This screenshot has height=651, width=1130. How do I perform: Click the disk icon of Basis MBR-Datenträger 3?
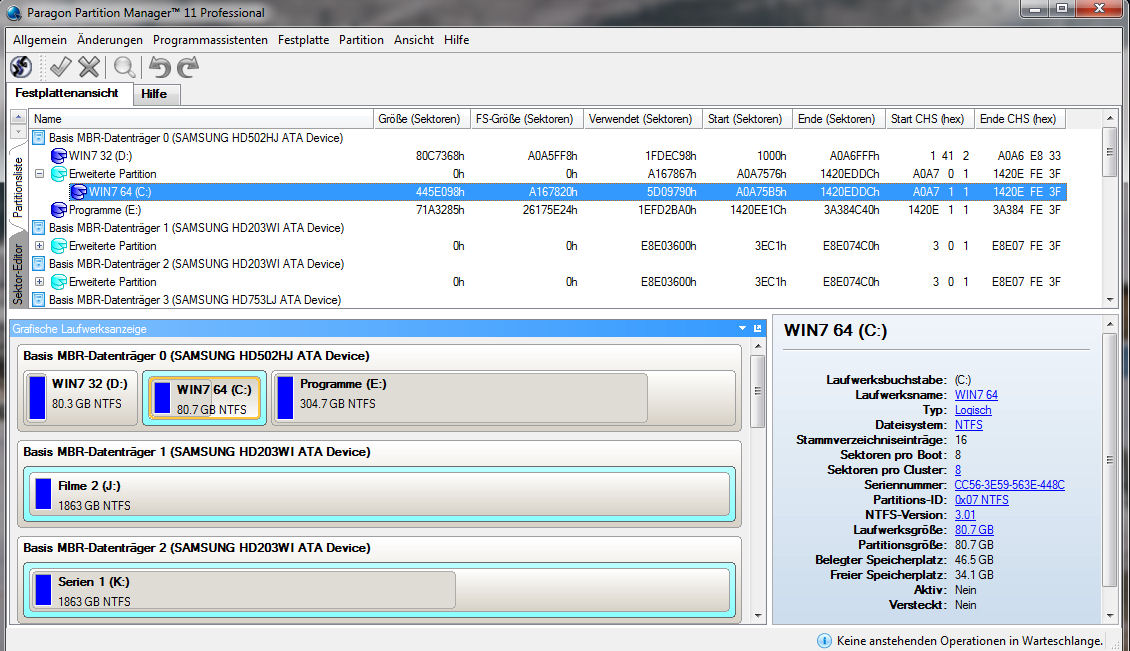[x=39, y=300]
